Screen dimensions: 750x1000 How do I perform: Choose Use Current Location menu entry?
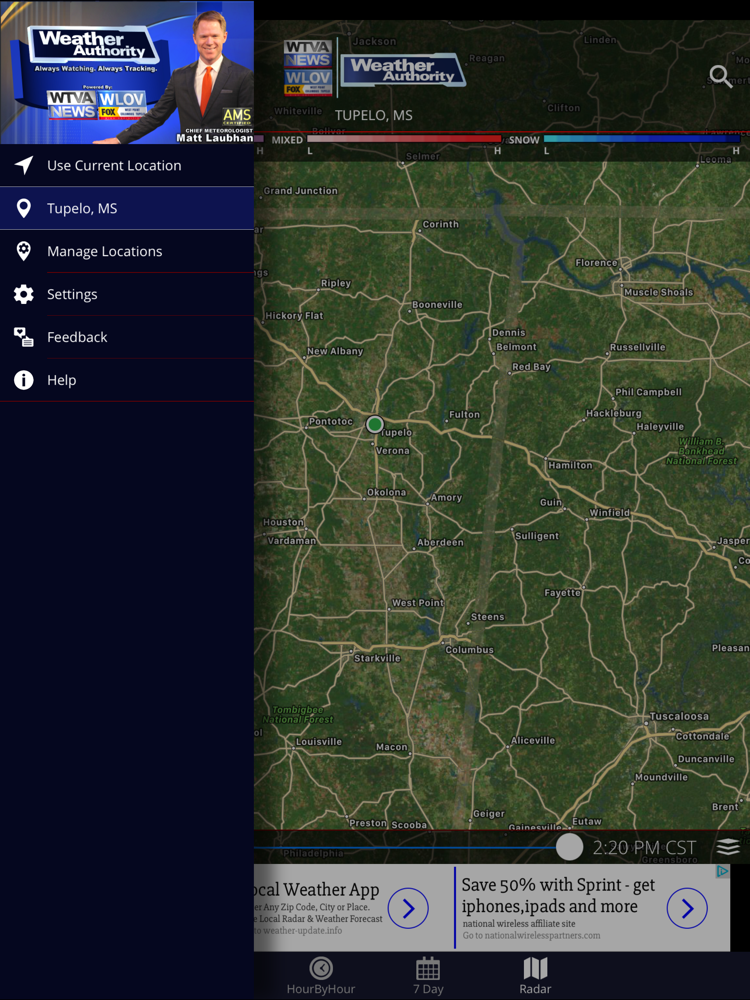coord(127,165)
